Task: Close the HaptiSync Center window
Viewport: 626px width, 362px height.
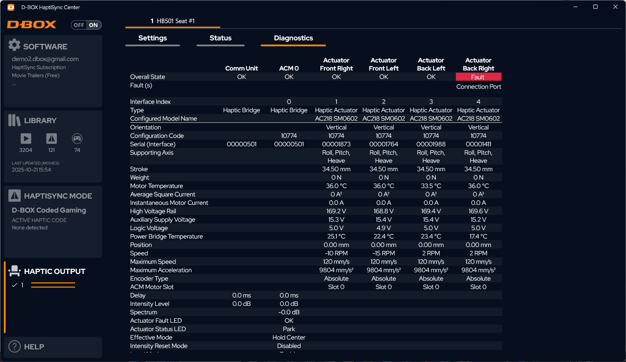Action: (x=615, y=7)
